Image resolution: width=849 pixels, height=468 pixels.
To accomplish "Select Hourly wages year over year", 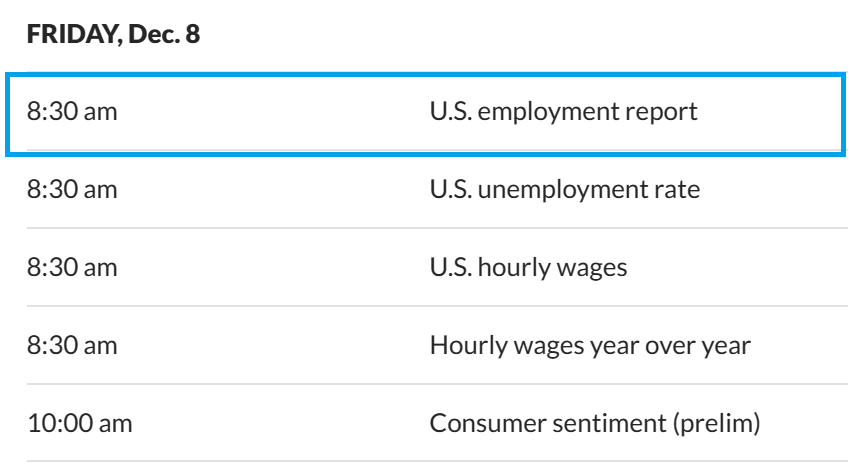I will click(x=589, y=345).
